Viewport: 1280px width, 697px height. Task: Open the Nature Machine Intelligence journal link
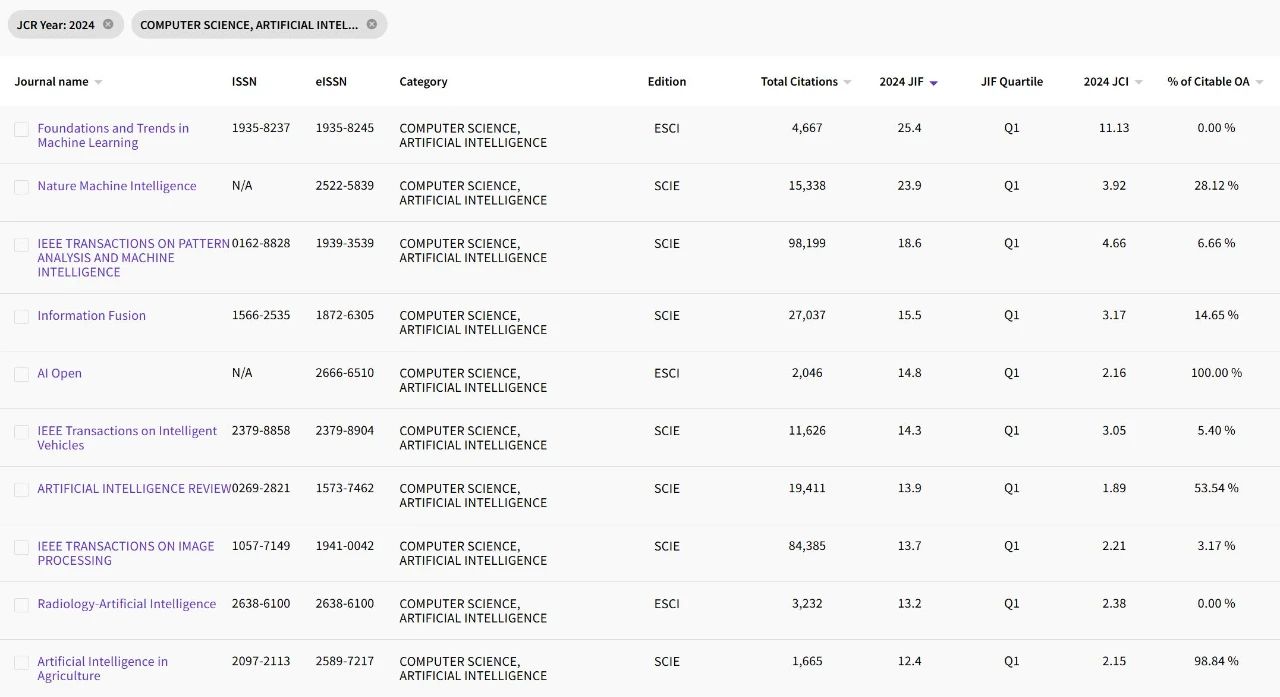(117, 186)
